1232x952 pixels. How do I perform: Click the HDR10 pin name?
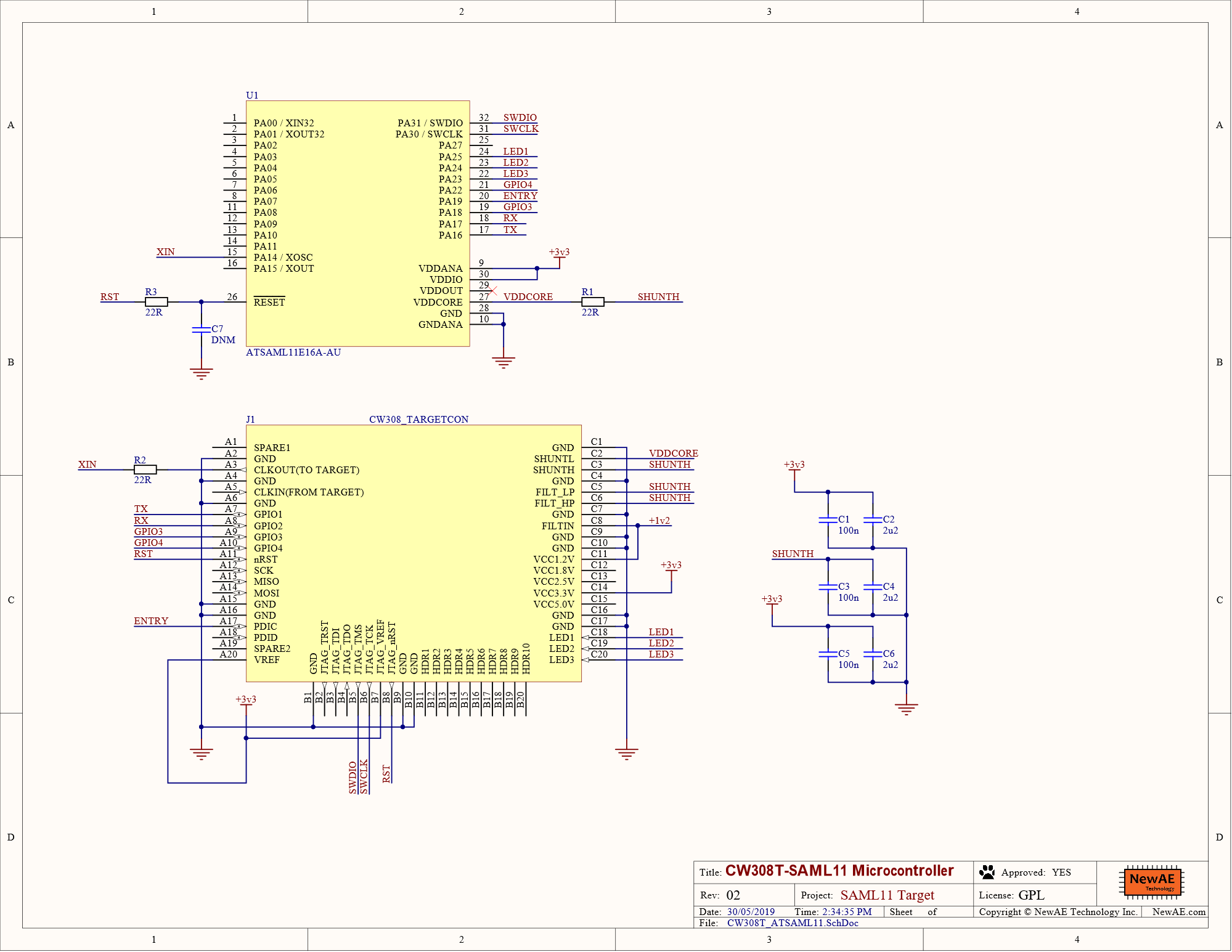point(526,658)
